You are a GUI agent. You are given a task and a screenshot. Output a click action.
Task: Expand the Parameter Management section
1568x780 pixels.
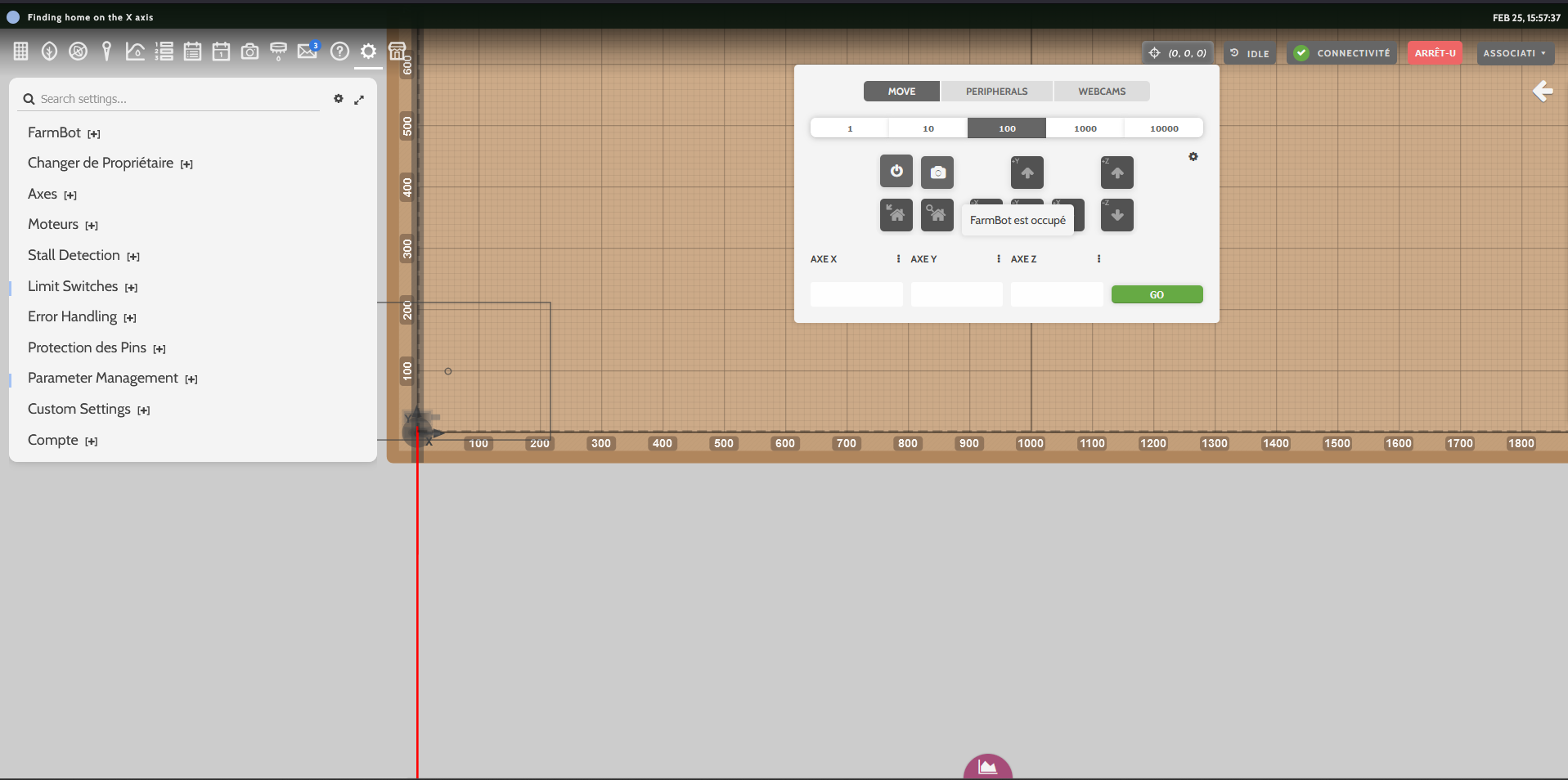(x=113, y=378)
